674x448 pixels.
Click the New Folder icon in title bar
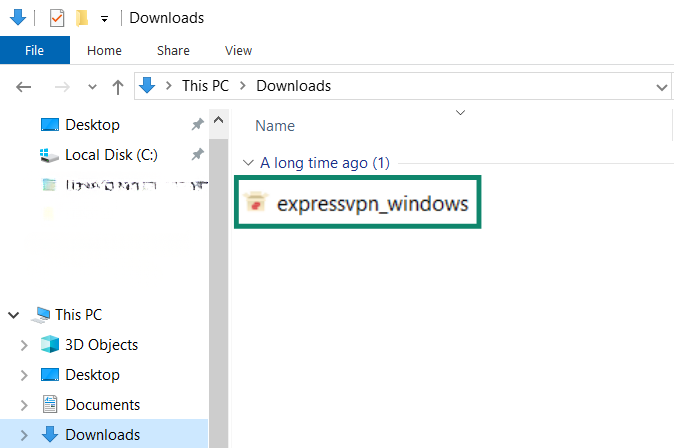pos(82,18)
